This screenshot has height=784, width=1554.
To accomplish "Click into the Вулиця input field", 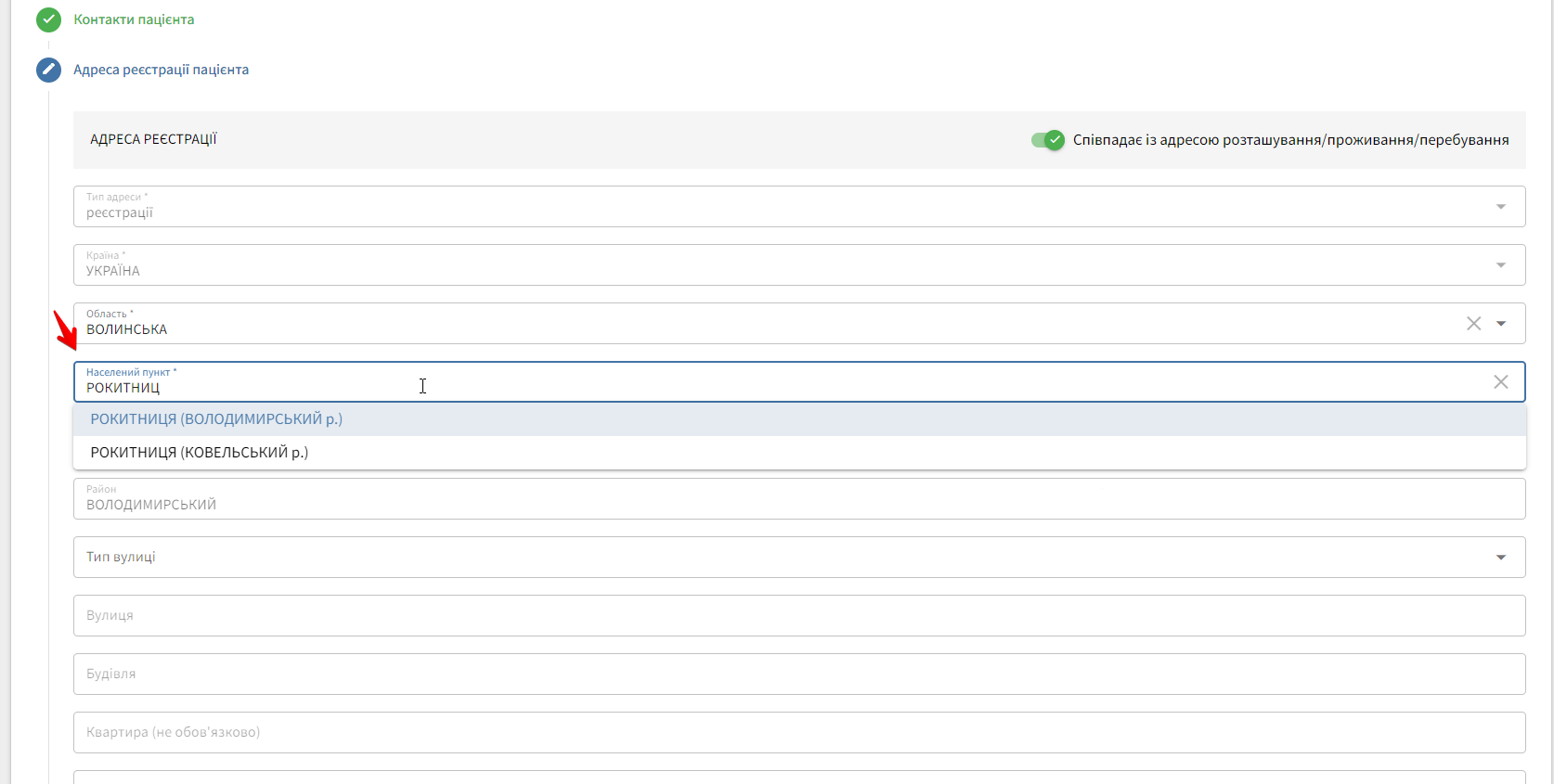I will click(x=798, y=616).
